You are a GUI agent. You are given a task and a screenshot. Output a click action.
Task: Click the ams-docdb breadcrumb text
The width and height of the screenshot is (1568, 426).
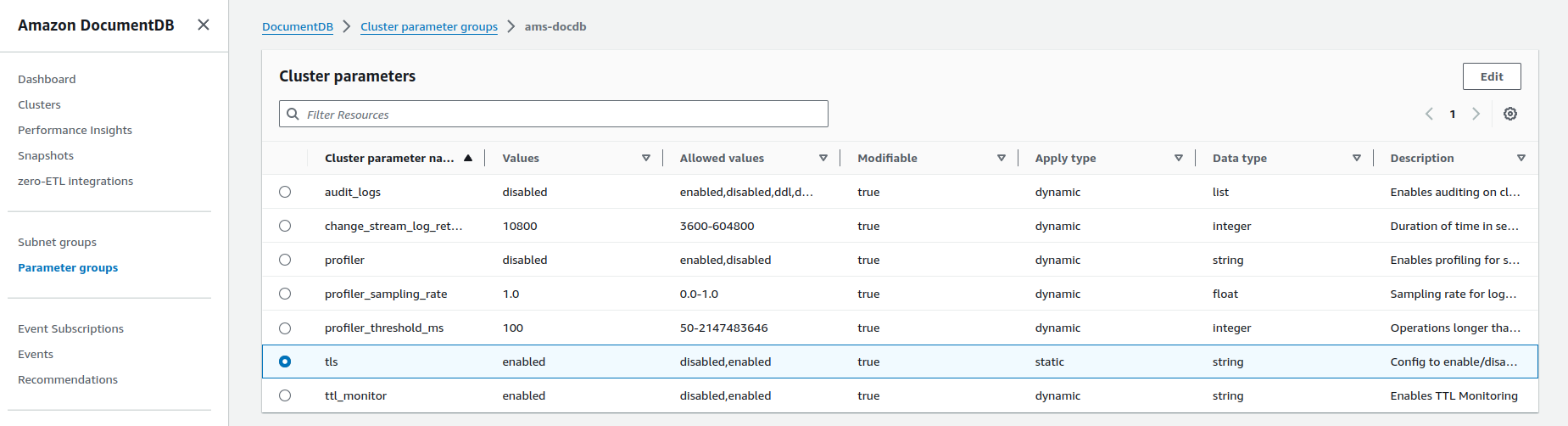click(555, 26)
